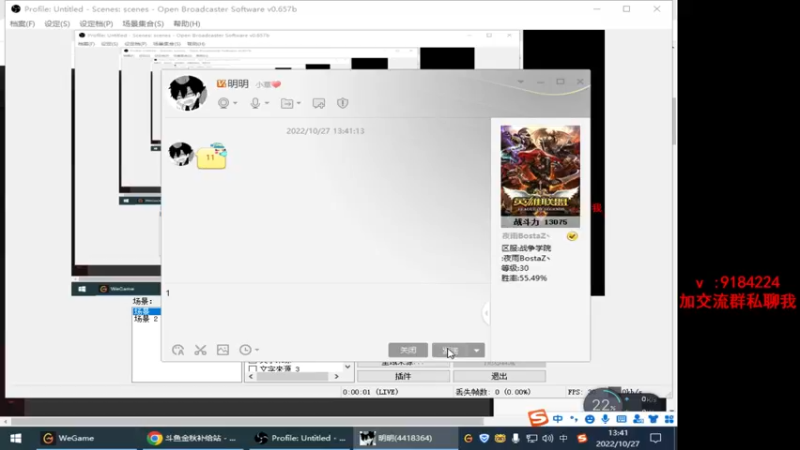Click the volume speaker tray icon
This screenshot has height=450, width=800.
(548, 438)
